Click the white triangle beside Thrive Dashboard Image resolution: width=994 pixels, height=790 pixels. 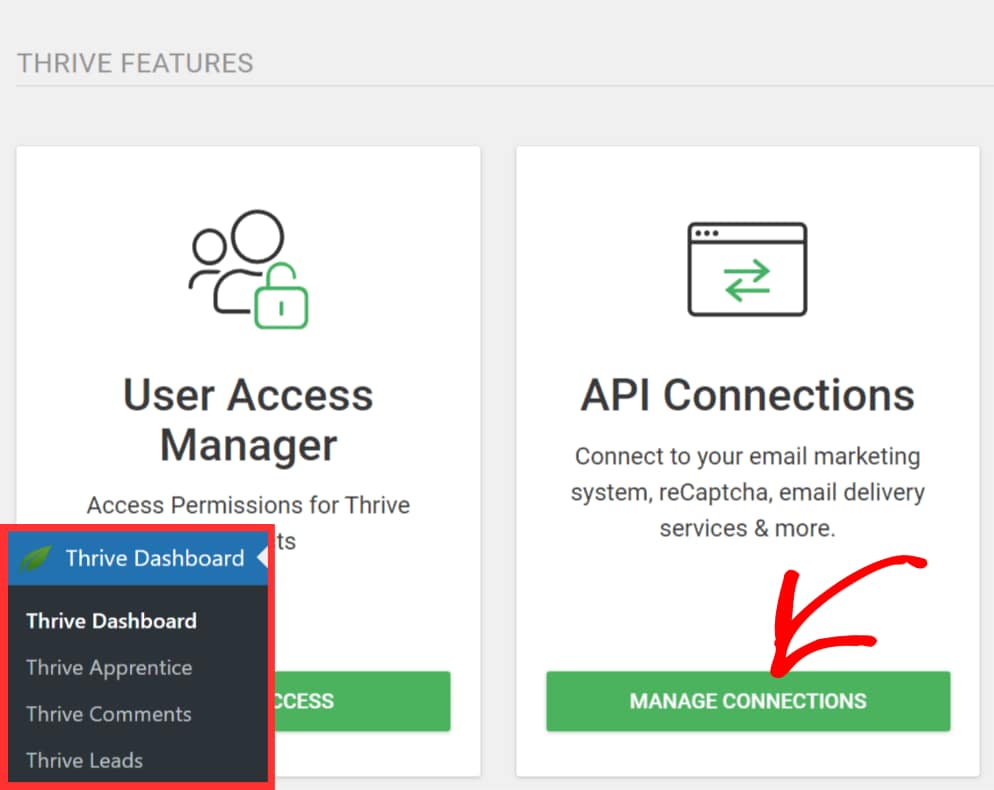262,558
